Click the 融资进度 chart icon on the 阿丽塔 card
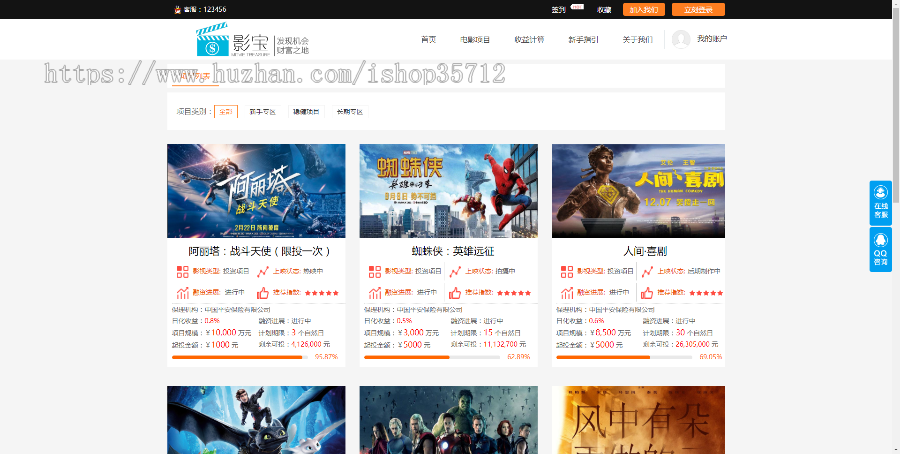 point(183,293)
